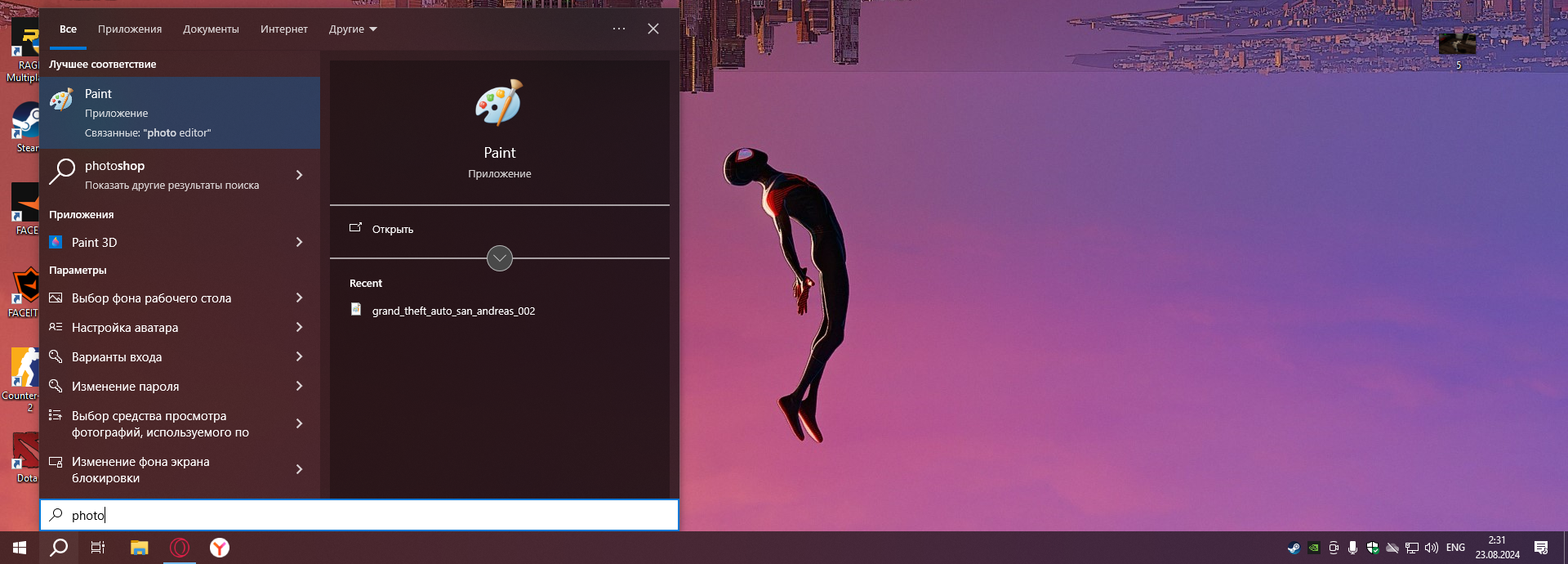1568x564 pixels.
Task: Switch to the Документы tab
Action: tap(211, 29)
